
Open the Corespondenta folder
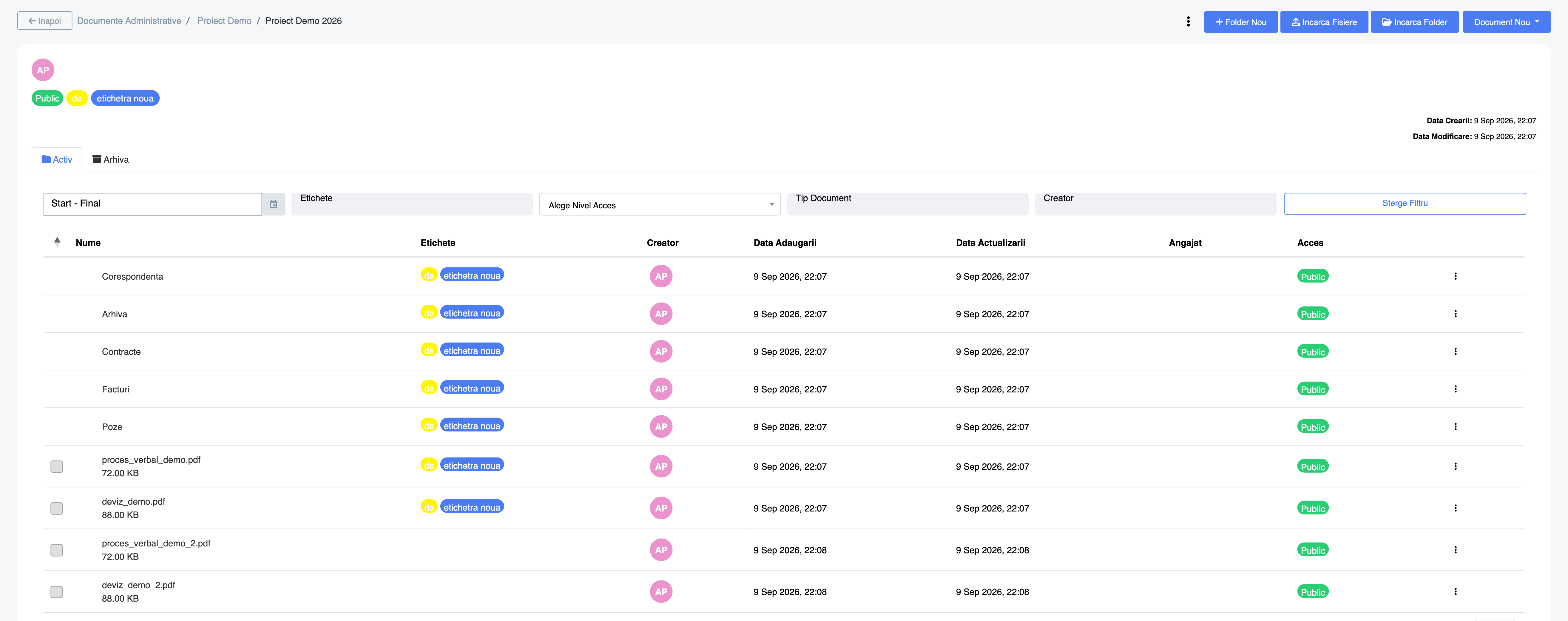coord(132,276)
